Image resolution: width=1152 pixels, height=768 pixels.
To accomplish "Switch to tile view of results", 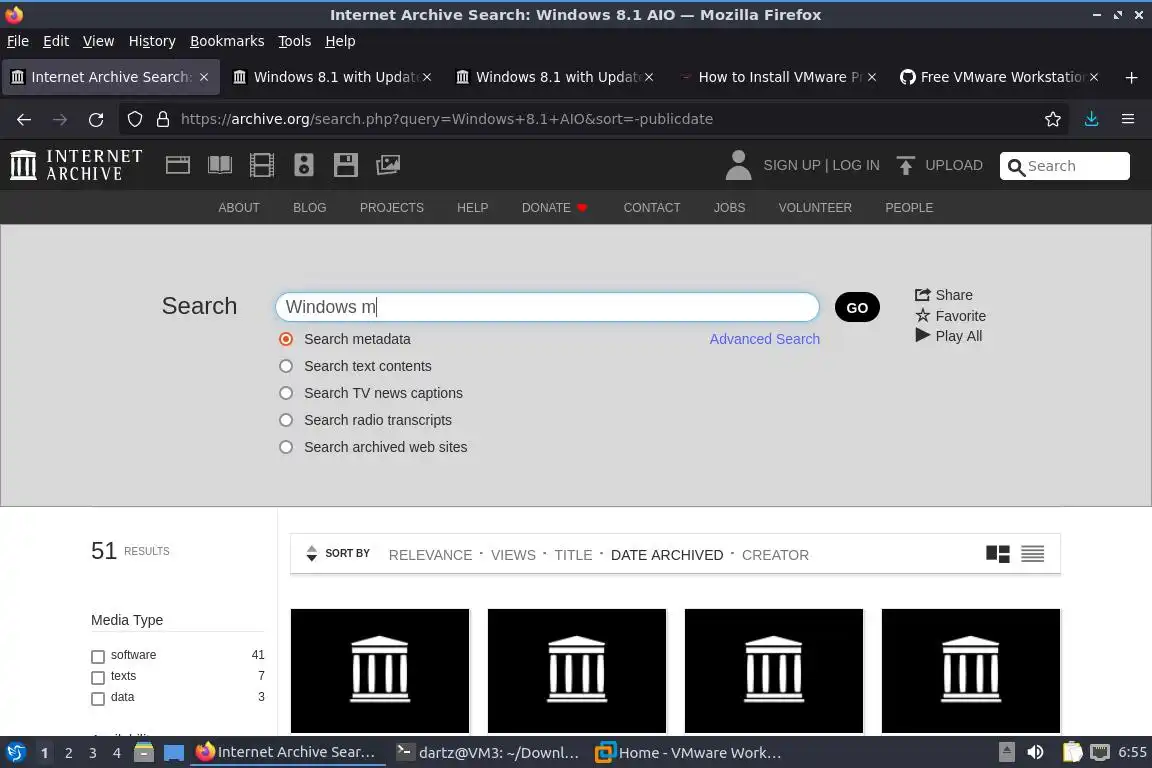I will pyautogui.click(x=998, y=554).
